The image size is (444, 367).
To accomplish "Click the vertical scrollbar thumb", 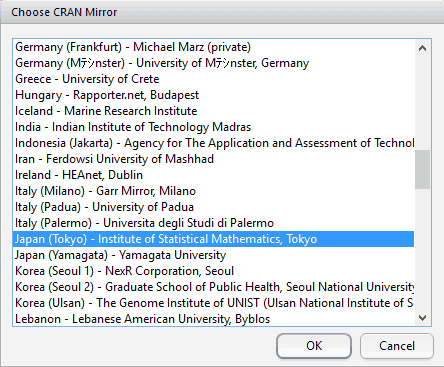I will pyautogui.click(x=422, y=169).
